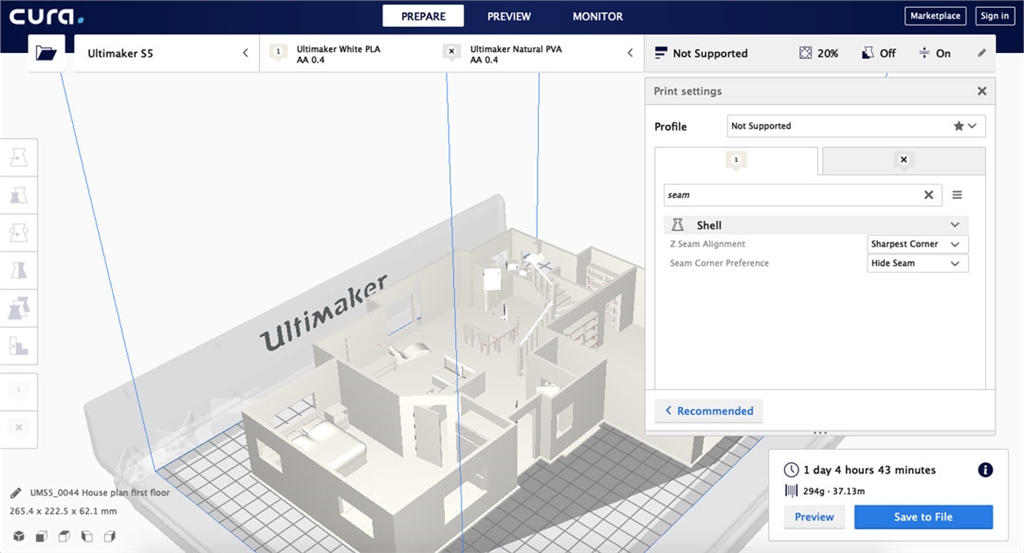Select the Support Blocker tool
The width and height of the screenshot is (1024, 553).
[19, 346]
